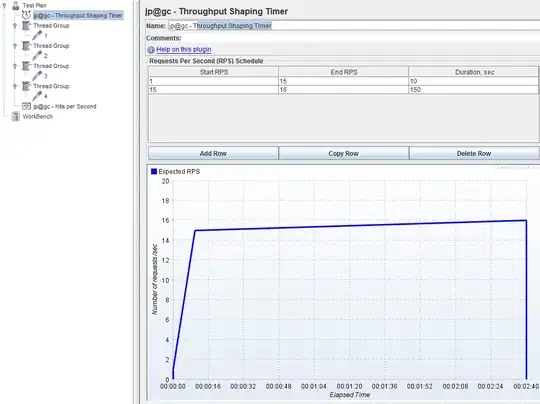Collapse the last Thread Group node
The image size is (540, 404).
click(15, 86)
